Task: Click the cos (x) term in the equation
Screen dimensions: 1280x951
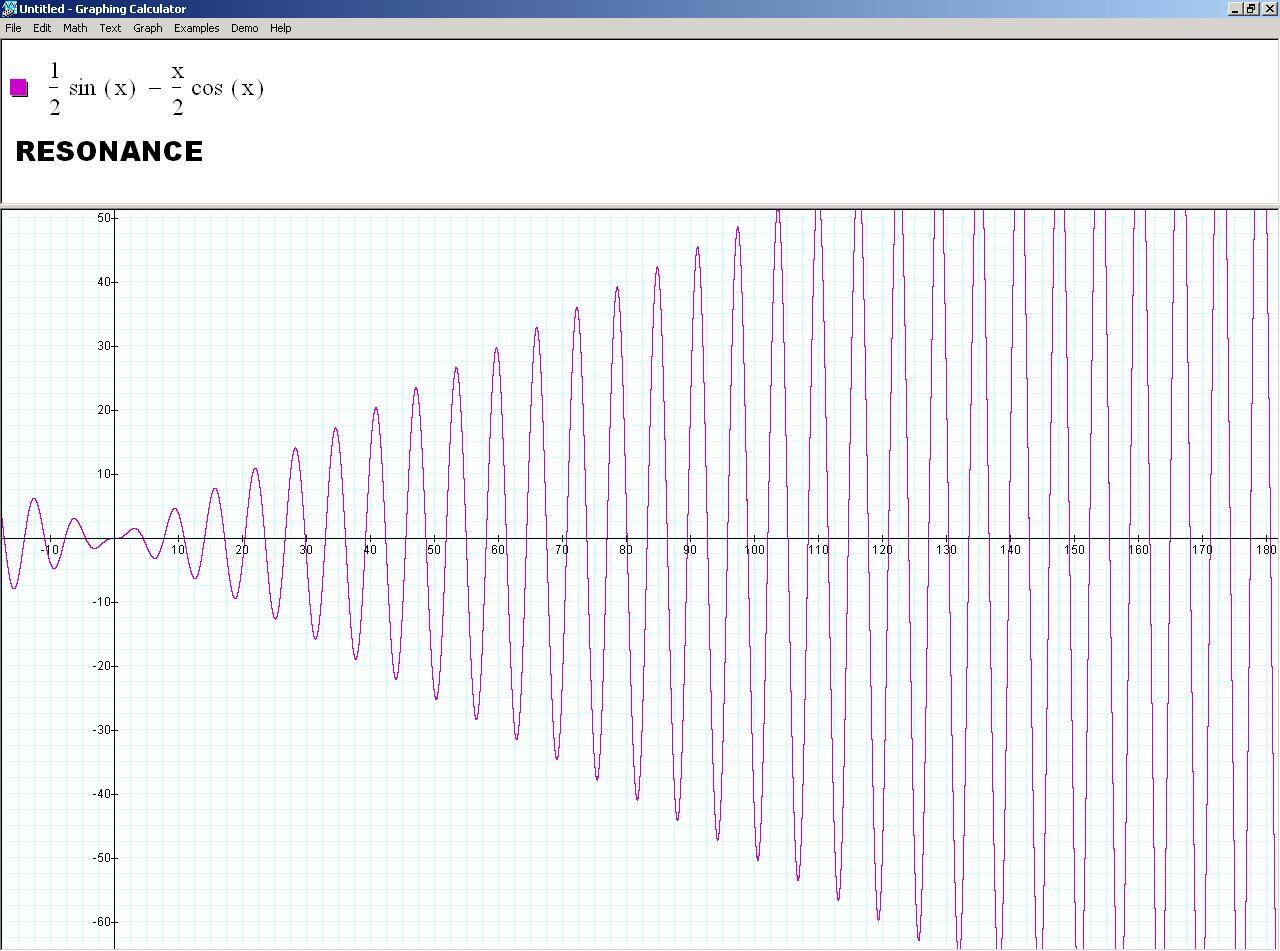Action: point(227,88)
